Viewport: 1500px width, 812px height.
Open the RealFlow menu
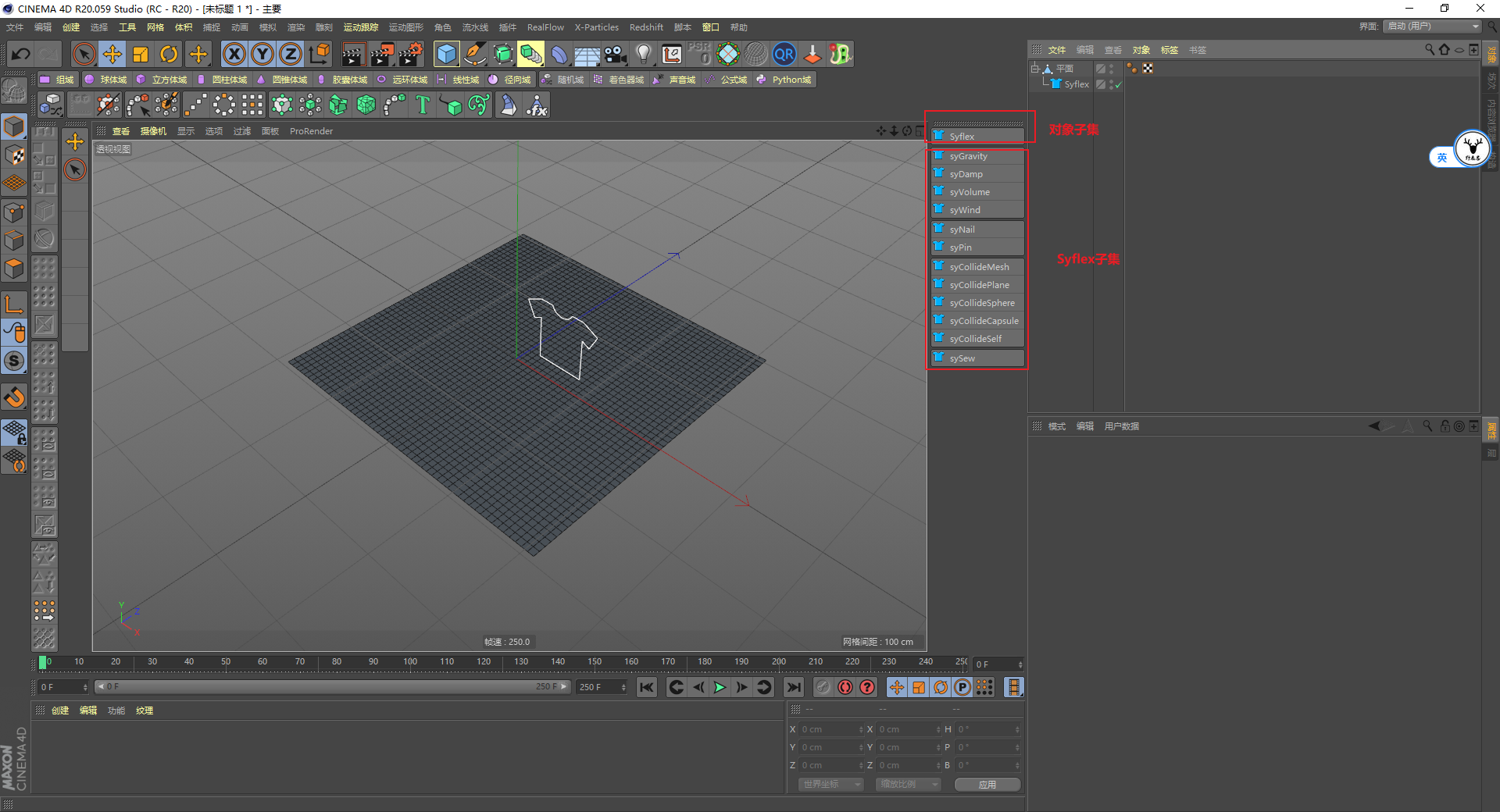545,27
